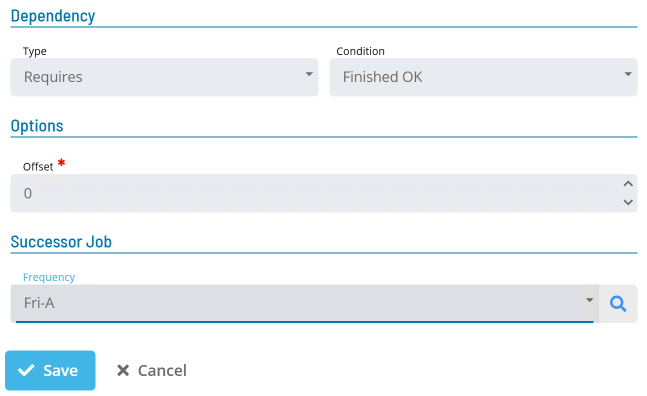
Task: Click the Finished OK condition value
Action: click(x=383, y=77)
